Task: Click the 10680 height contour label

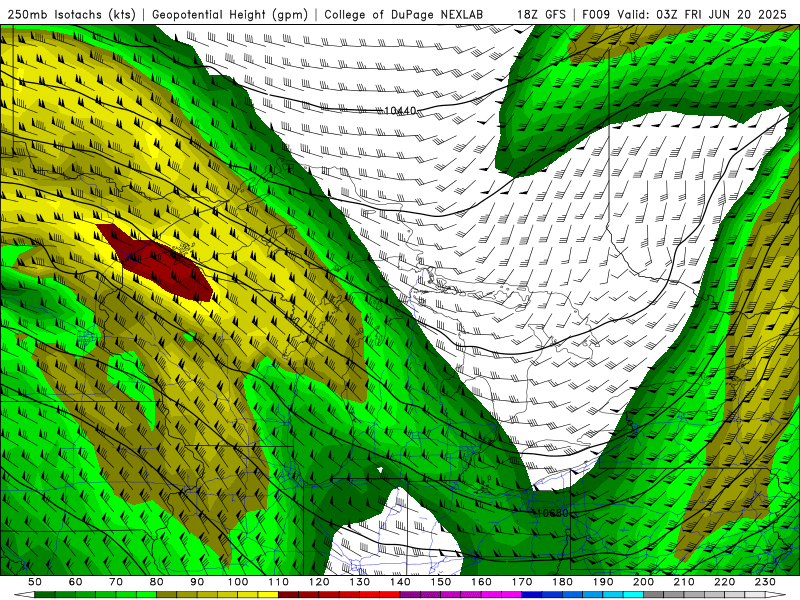Action: point(552,513)
